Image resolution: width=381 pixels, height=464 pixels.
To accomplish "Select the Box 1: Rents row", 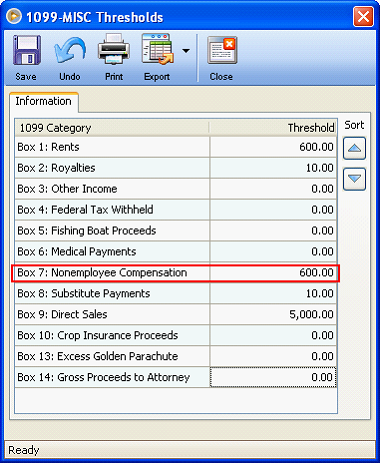I will tap(176, 147).
